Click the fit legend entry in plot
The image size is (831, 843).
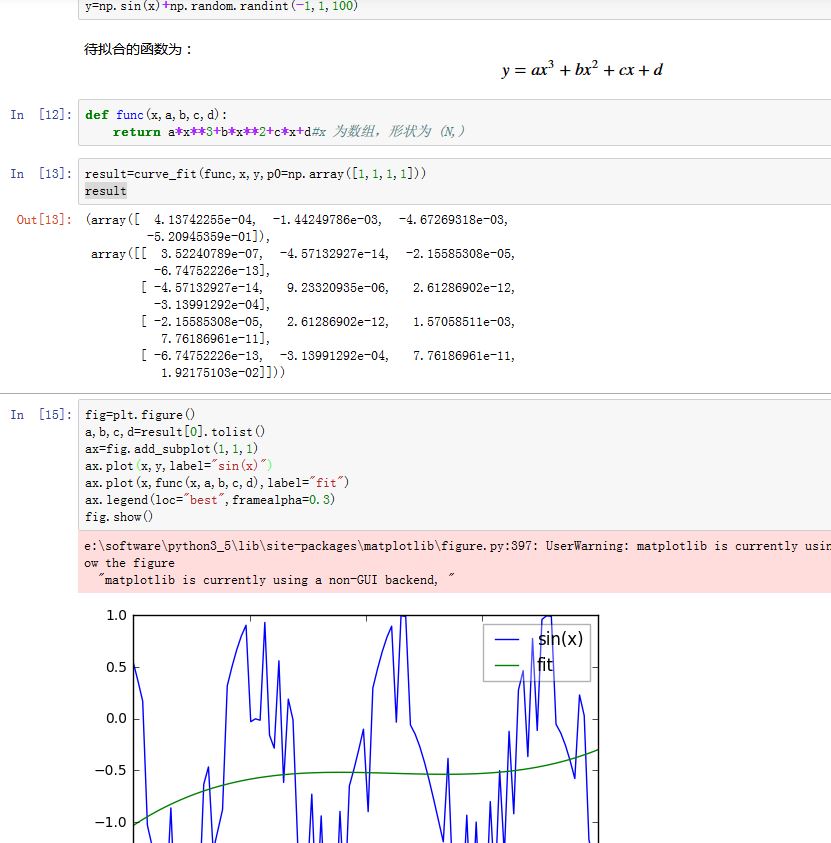tap(545, 664)
